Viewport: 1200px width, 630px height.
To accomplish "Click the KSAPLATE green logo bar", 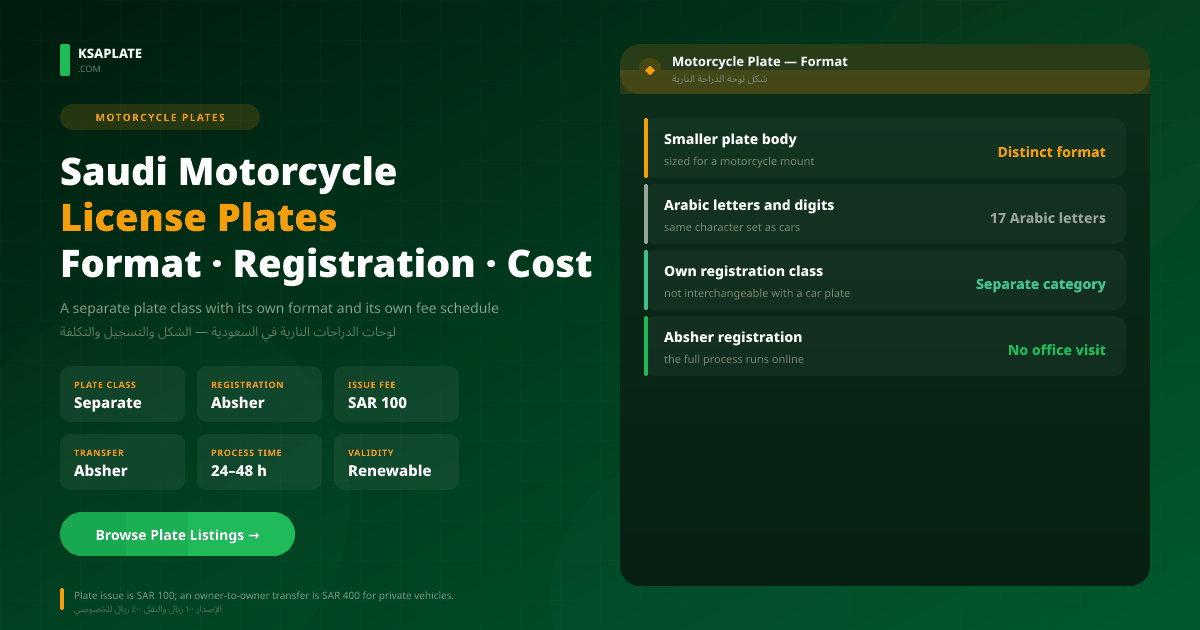I will click(65, 60).
